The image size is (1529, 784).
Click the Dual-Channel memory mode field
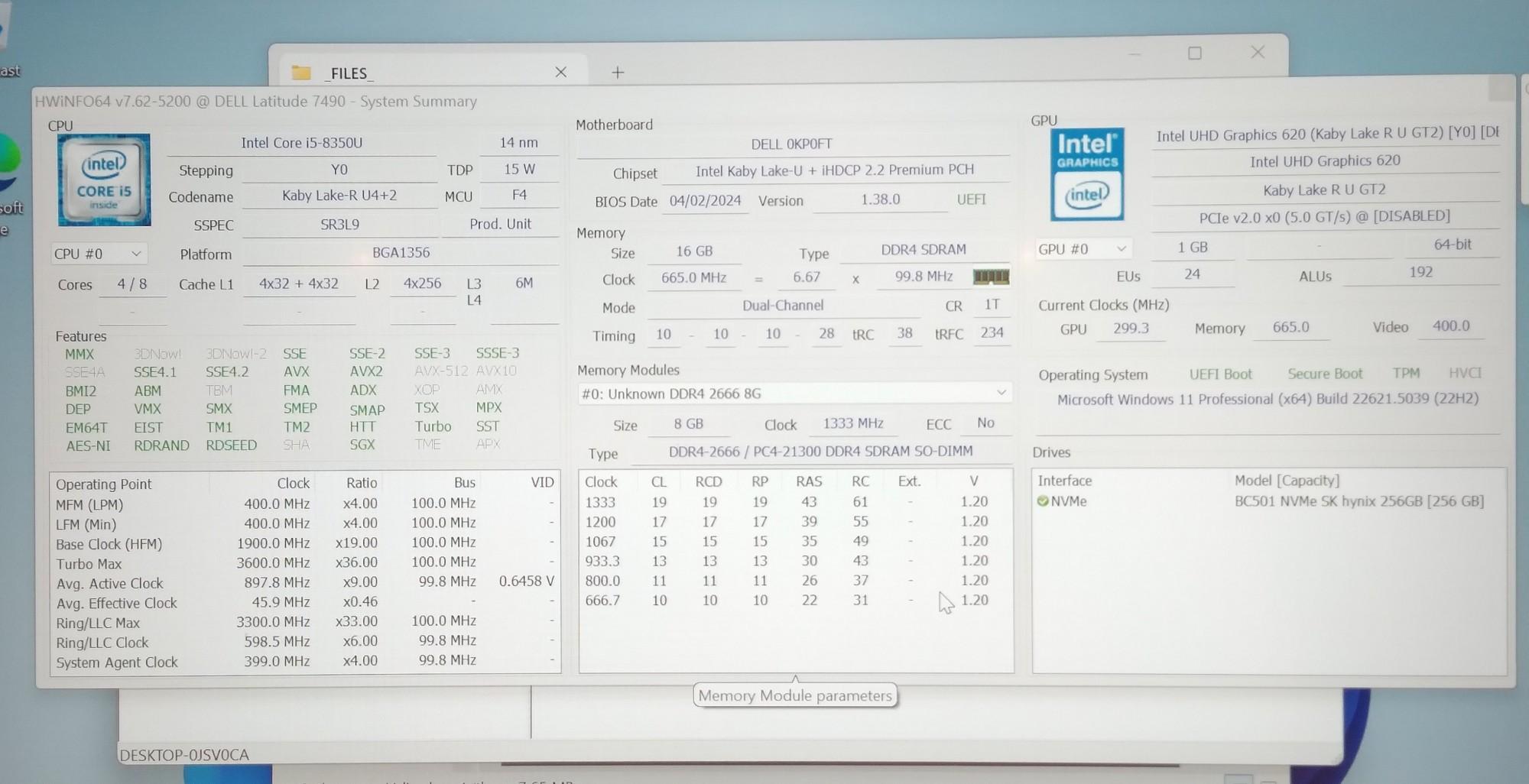coord(783,306)
